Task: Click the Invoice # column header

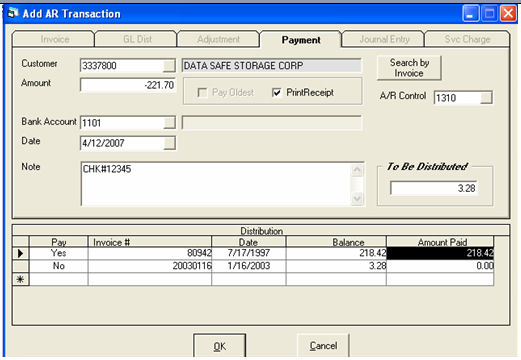Action: click(150, 242)
